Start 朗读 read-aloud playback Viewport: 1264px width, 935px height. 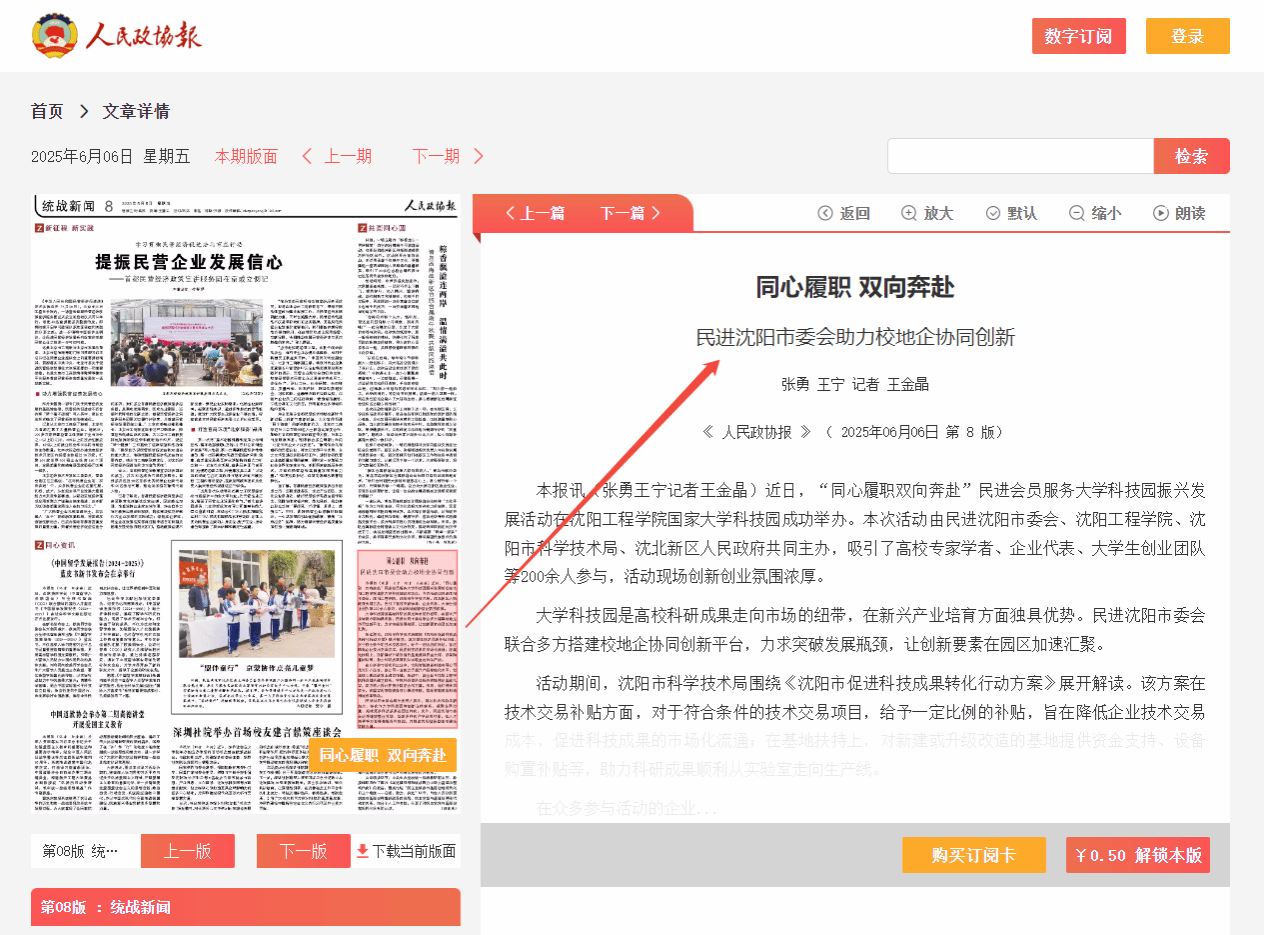click(x=1179, y=213)
